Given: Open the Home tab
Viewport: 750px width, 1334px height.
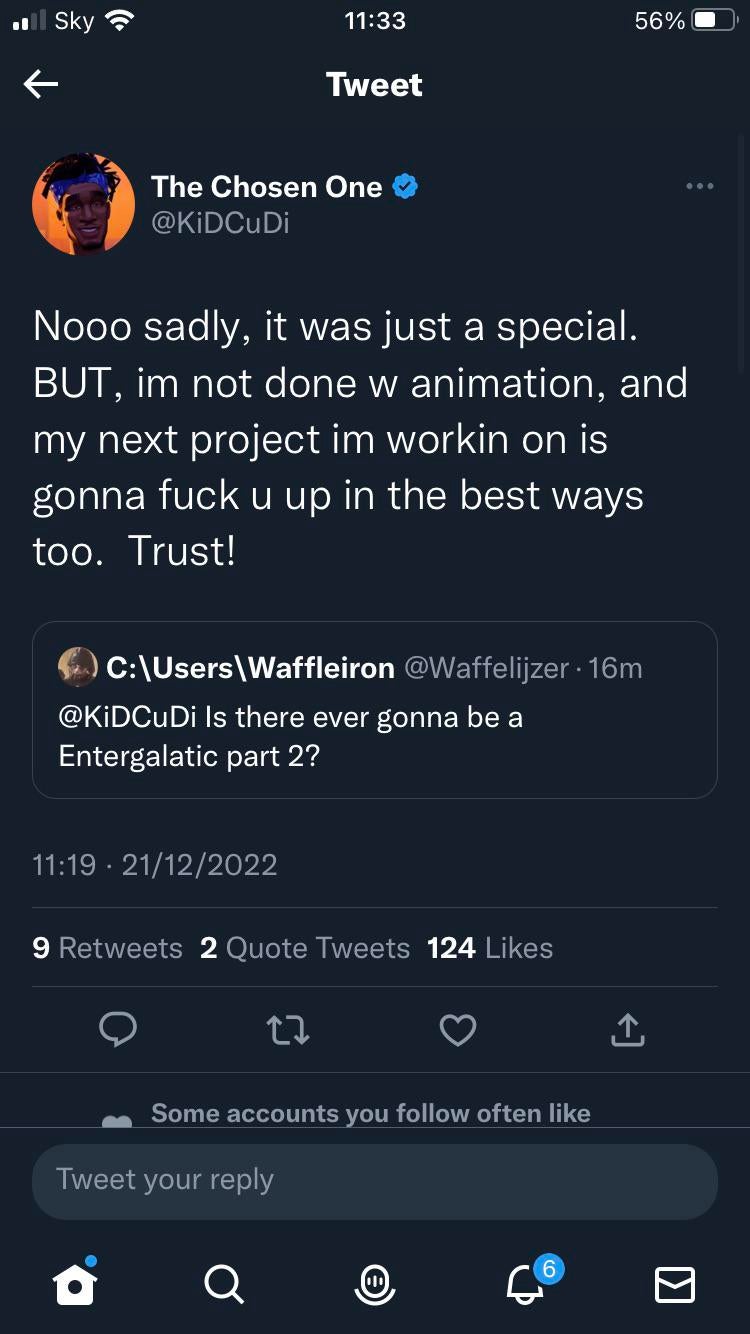Looking at the screenshot, I should pos(76,1281).
